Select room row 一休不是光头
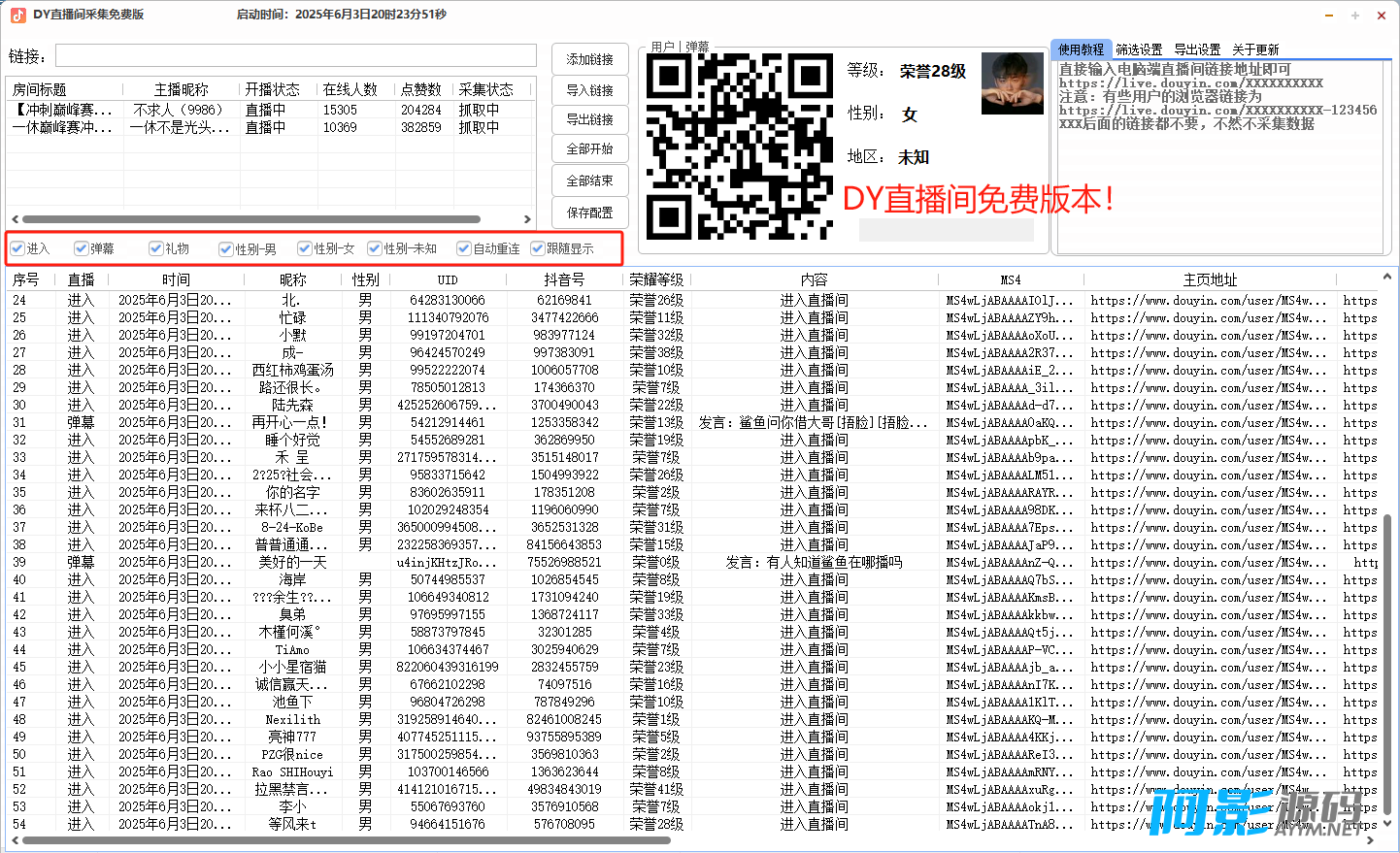This screenshot has width=1400, height=853. [270, 127]
